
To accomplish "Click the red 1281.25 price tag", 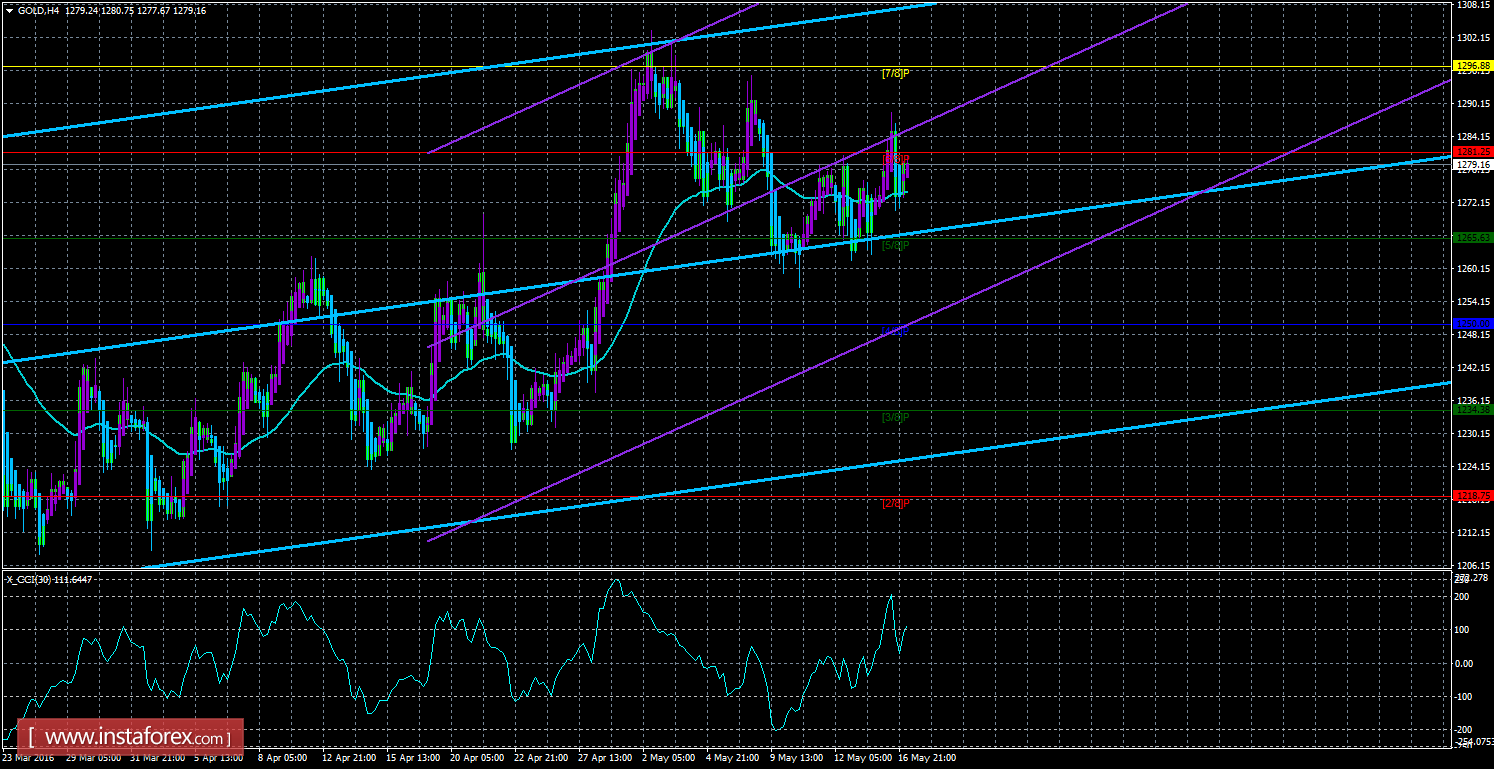I will 1475,152.
